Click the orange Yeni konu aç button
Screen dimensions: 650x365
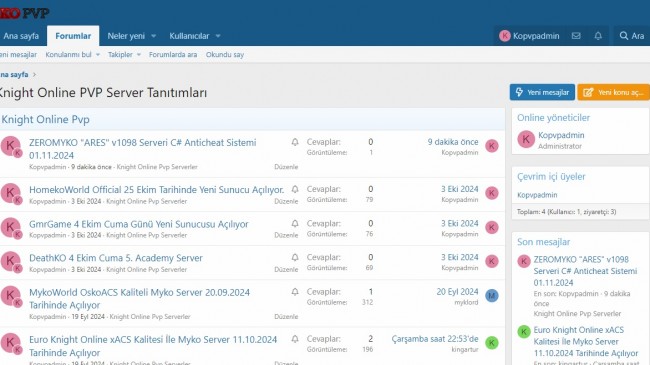614,92
